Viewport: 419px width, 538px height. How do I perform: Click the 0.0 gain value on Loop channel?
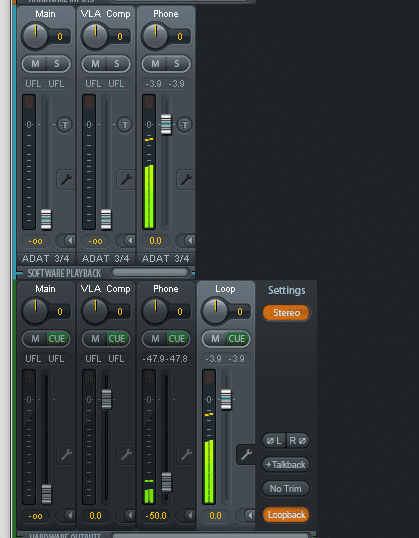[215, 516]
